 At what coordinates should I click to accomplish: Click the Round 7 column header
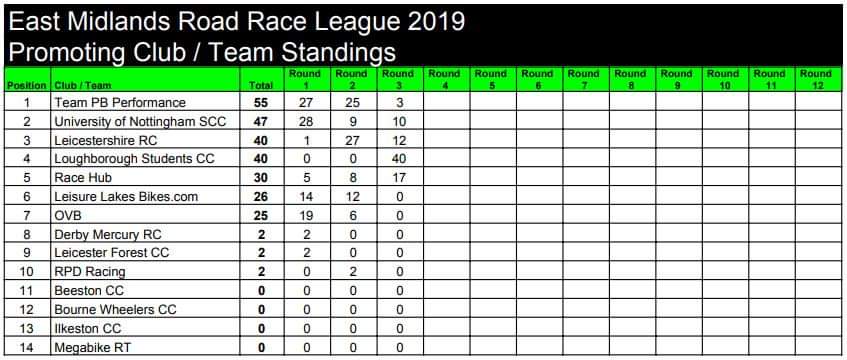tap(585, 79)
